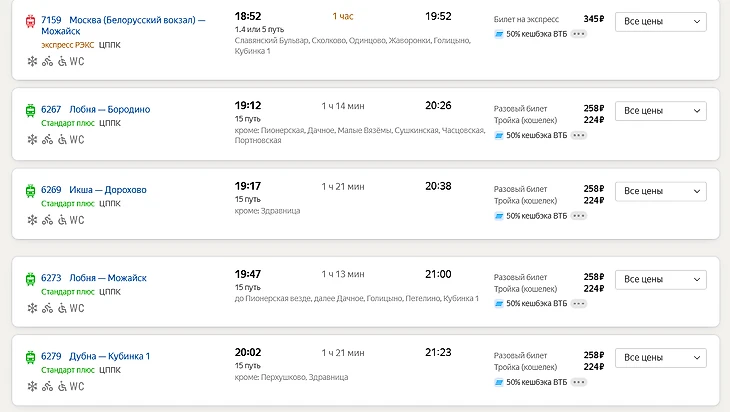Viewport: 730px width, 412px height.
Task: Click the air conditioning snowflake icon on train 7159
Action: pyautogui.click(x=31, y=61)
